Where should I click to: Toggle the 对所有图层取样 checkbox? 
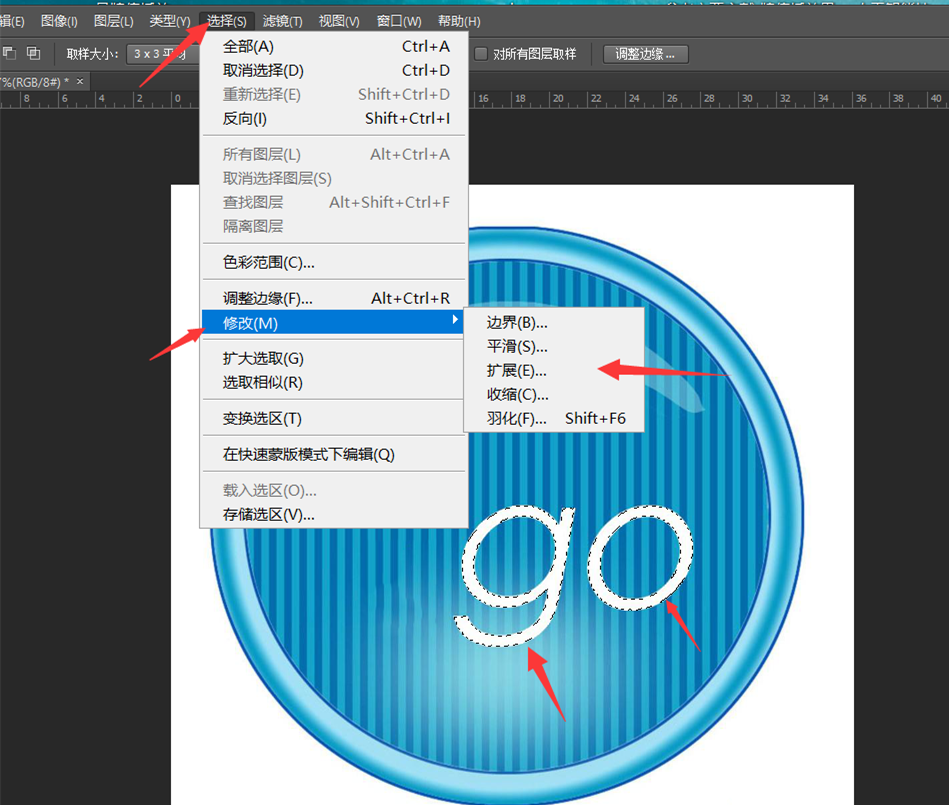[x=481, y=54]
